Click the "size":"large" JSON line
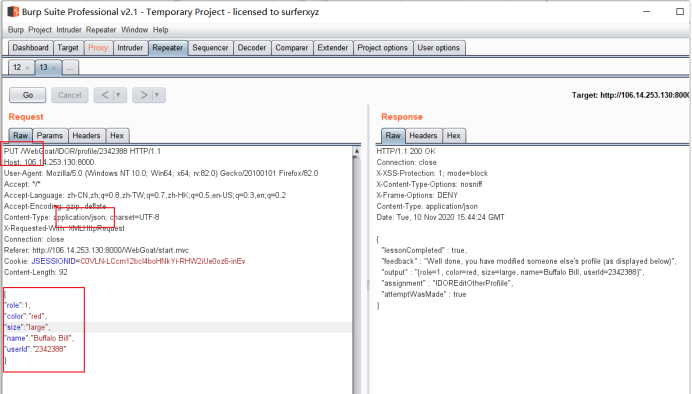The image size is (692, 394). (x=27, y=327)
